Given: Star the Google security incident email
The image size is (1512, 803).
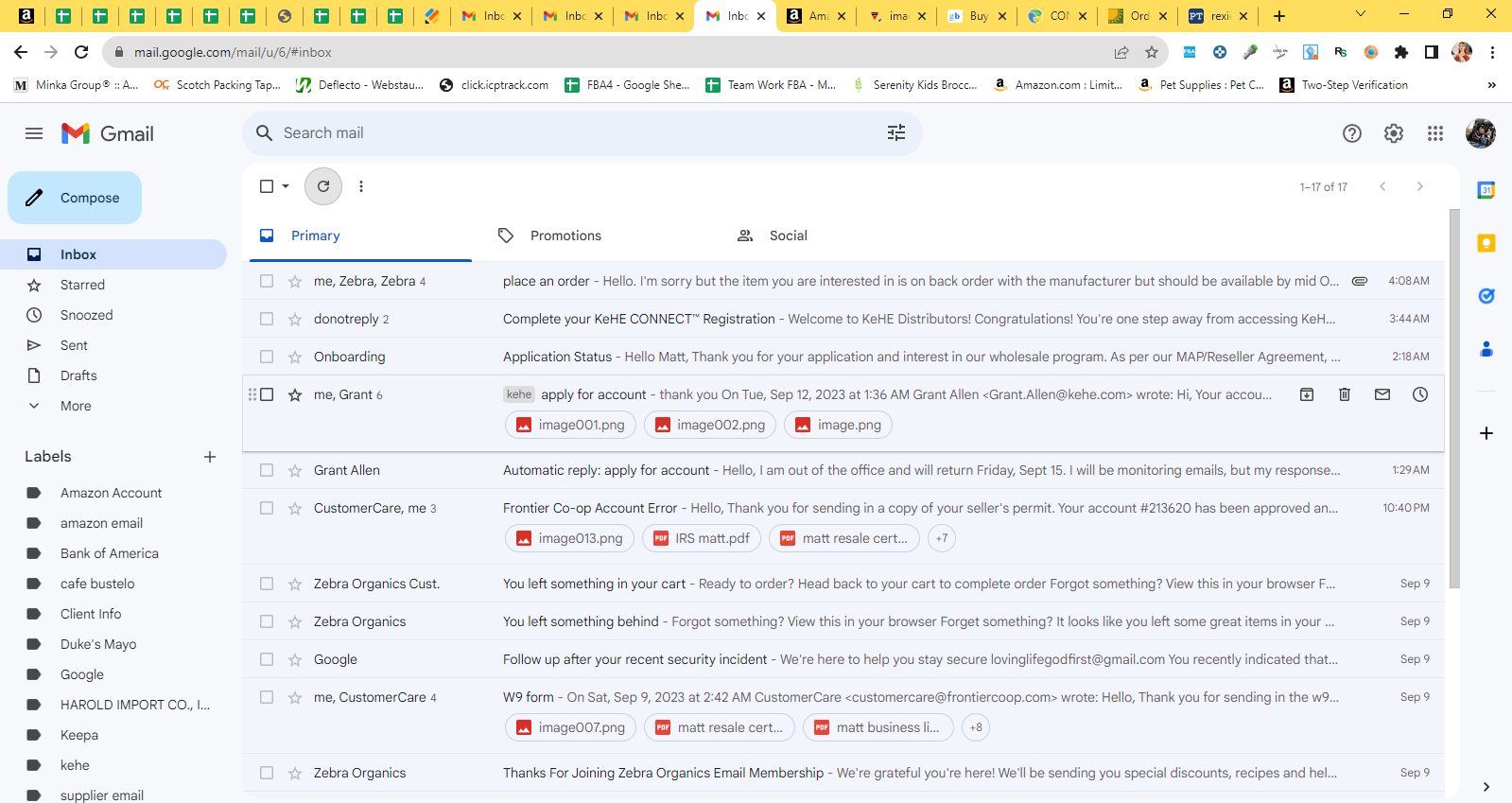Looking at the screenshot, I should click(295, 659).
